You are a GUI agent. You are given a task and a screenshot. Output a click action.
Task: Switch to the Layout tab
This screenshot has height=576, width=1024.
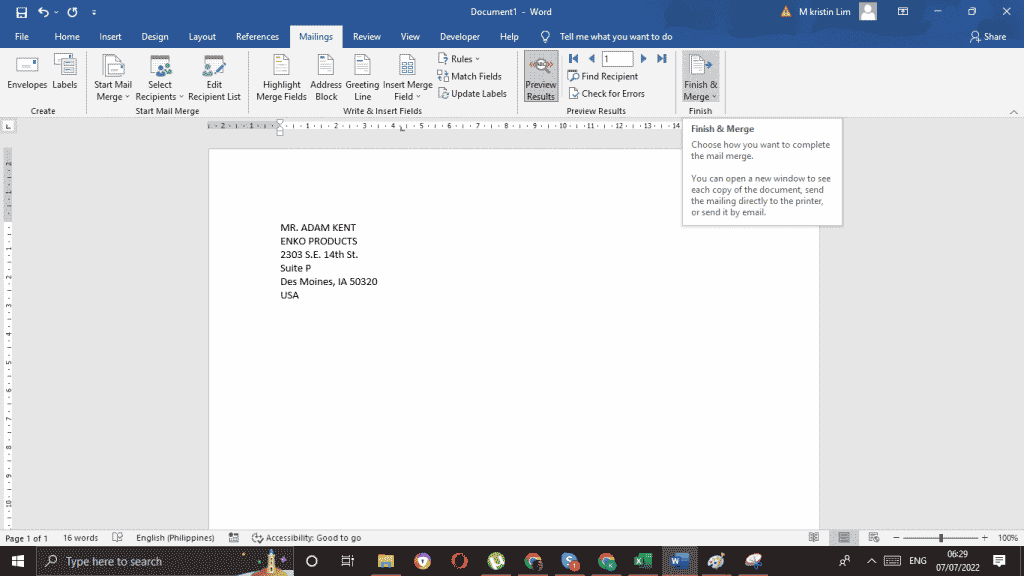(202, 37)
